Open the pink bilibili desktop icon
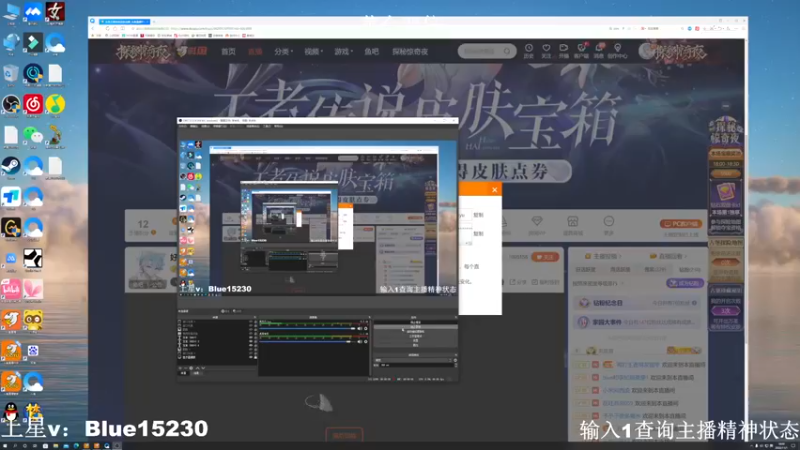This screenshot has width=800, height=450. 11,289
